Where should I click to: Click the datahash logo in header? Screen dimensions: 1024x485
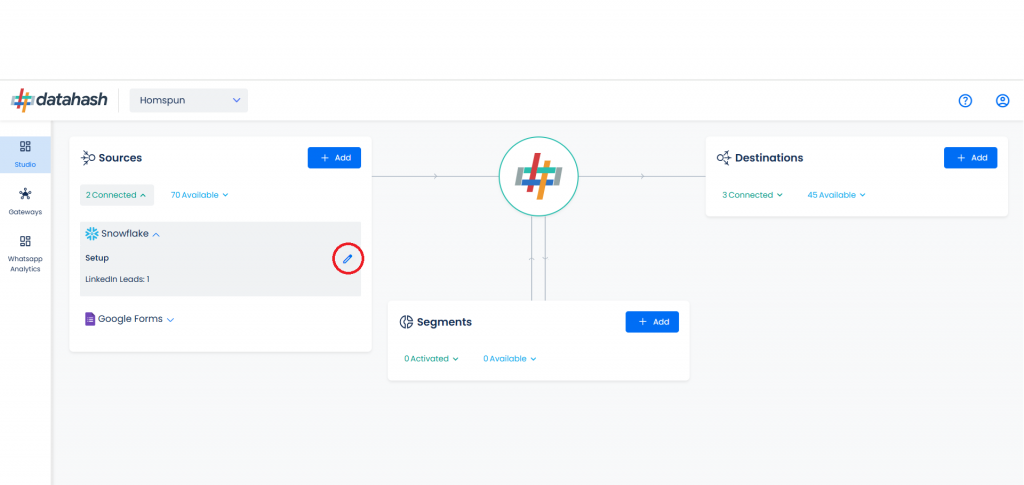coord(59,100)
